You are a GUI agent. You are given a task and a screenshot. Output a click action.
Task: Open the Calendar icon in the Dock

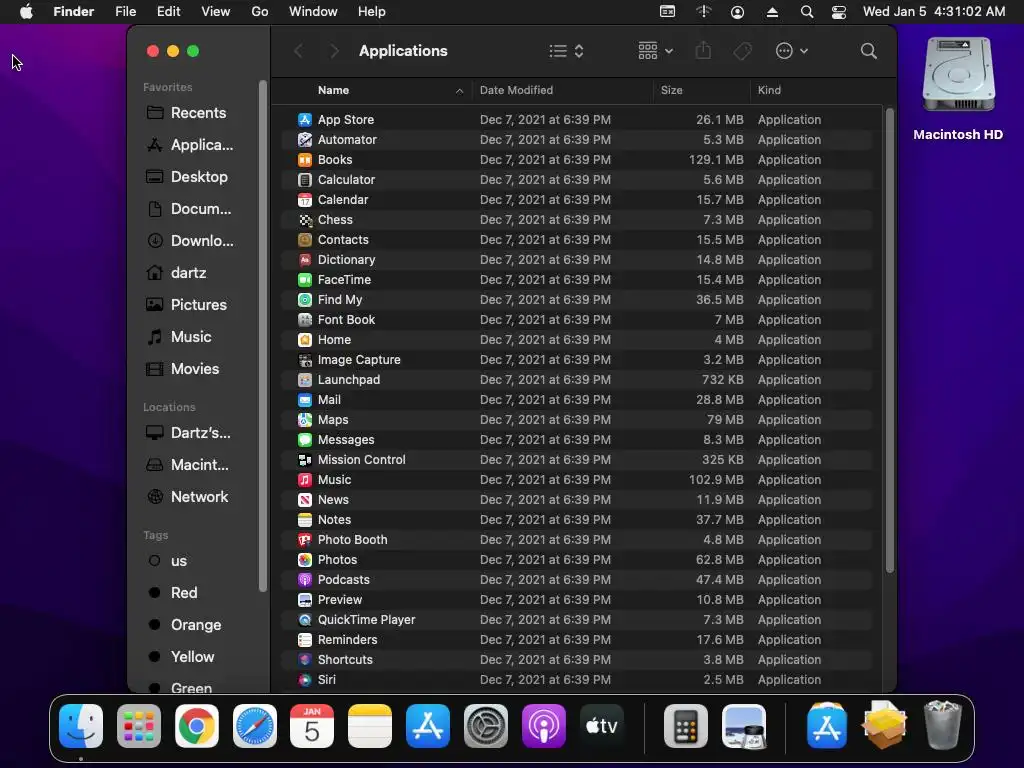312,726
